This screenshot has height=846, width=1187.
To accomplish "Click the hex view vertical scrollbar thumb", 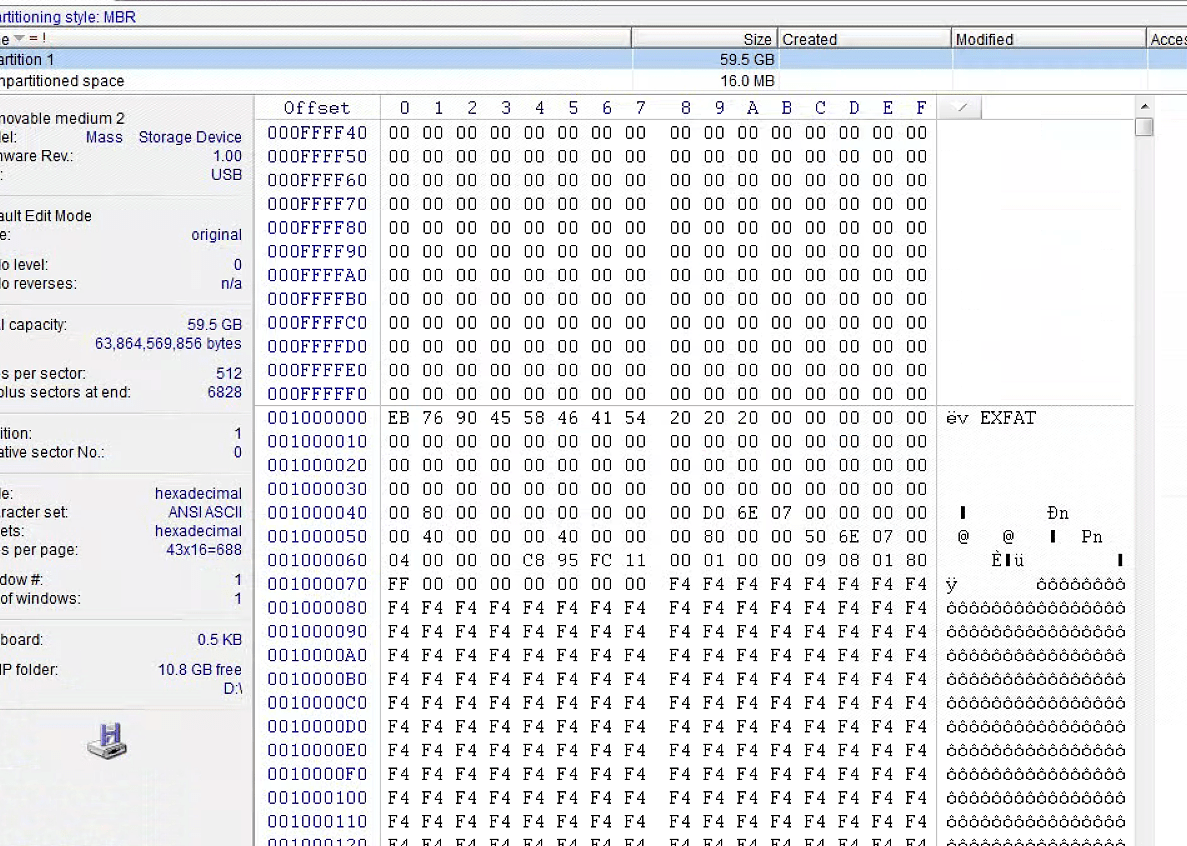I will click(x=1145, y=127).
